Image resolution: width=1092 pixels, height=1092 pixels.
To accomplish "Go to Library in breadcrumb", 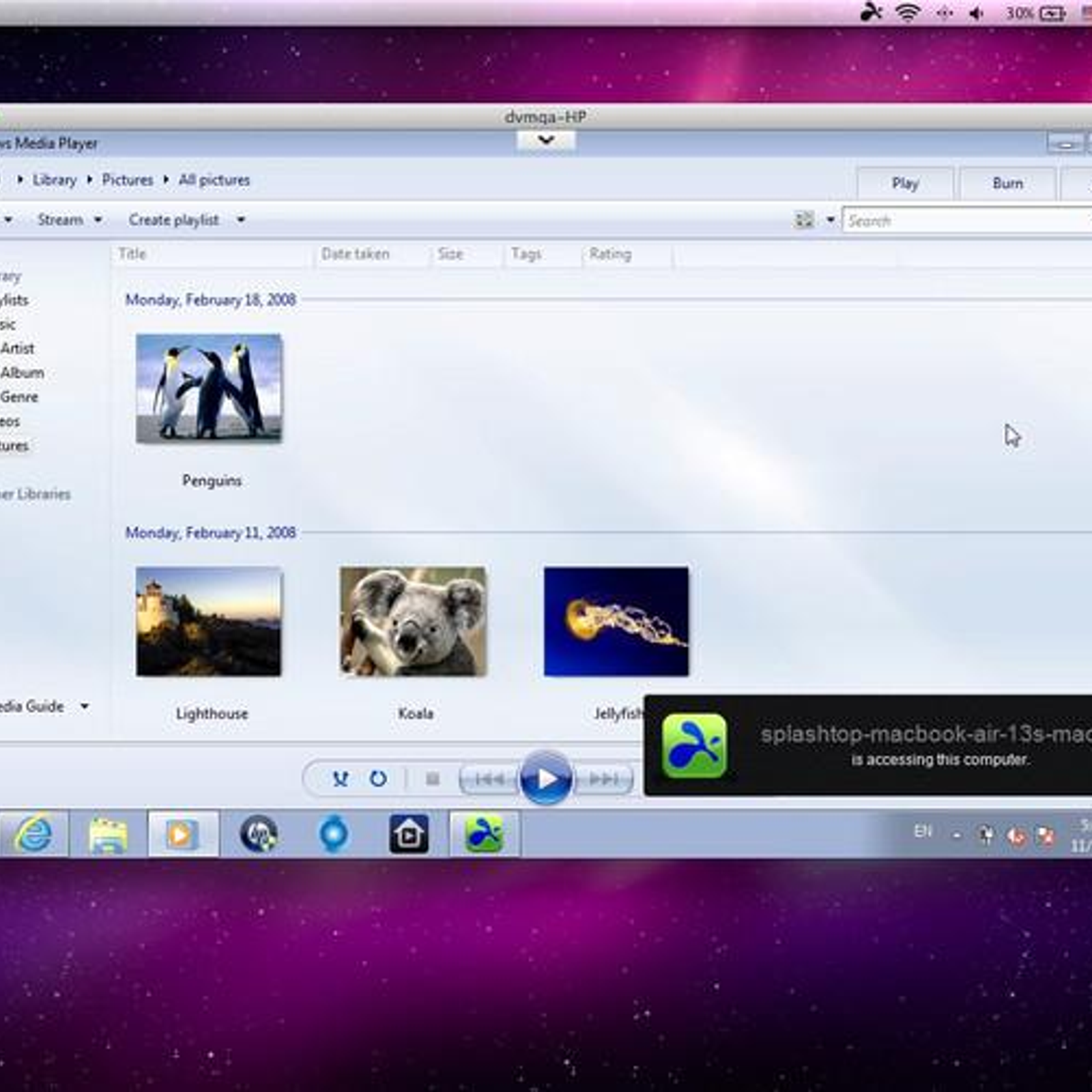I will coord(55,179).
